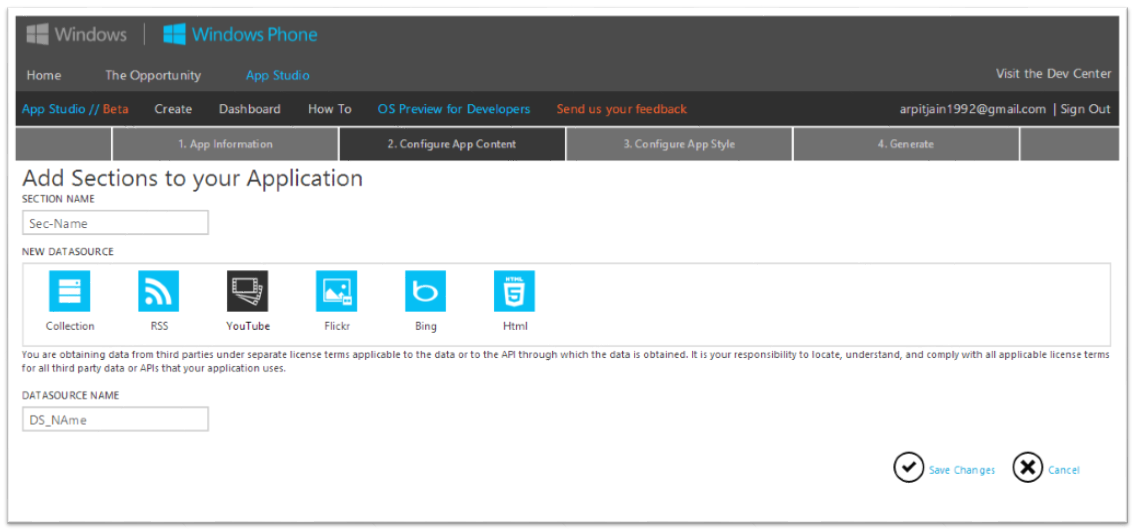Open the App Studio menu item
This screenshot has height=529, width=1134.
tap(278, 75)
